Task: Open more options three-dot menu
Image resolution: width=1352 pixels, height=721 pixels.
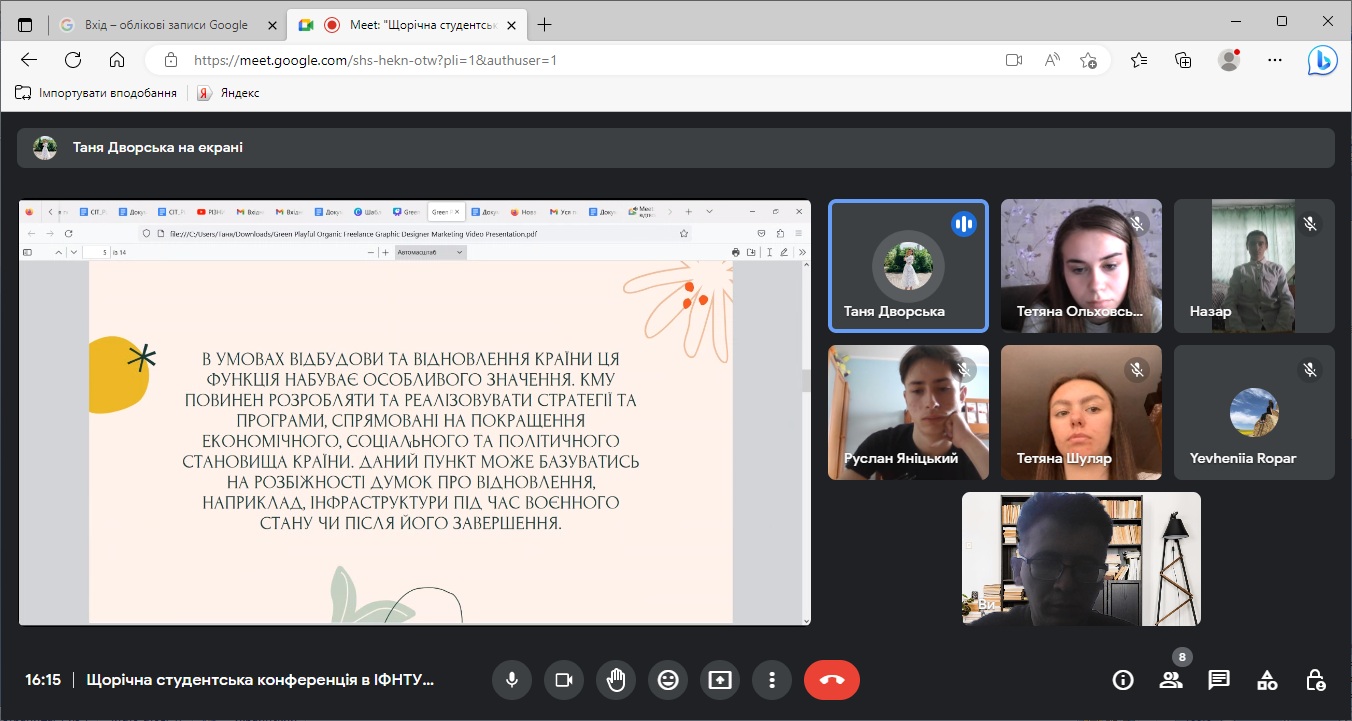Action: pyautogui.click(x=771, y=680)
